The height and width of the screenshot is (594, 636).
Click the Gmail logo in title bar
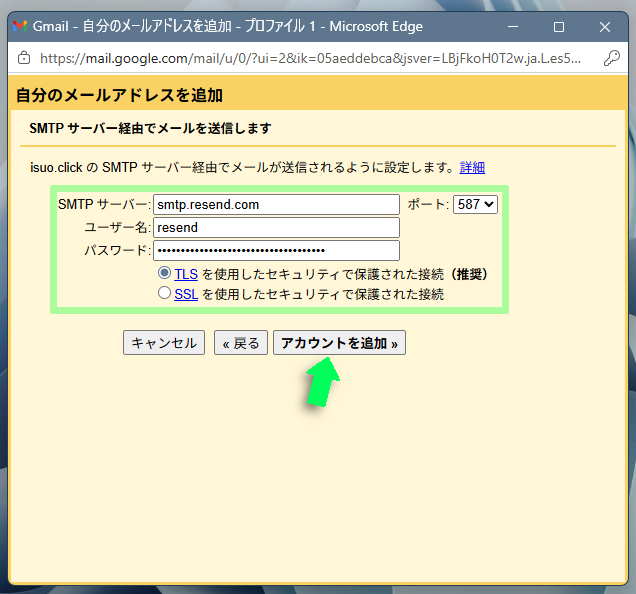(20, 26)
